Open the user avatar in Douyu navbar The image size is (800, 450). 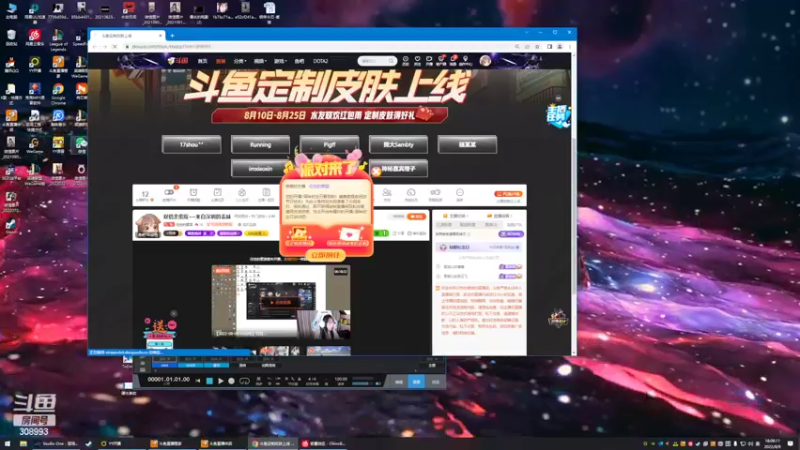coord(485,61)
